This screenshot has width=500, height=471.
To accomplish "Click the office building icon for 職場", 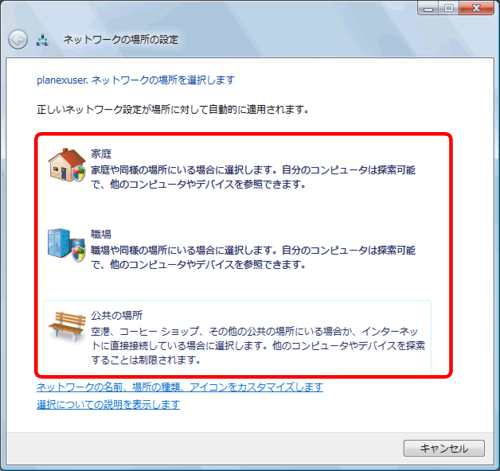I will point(66,245).
